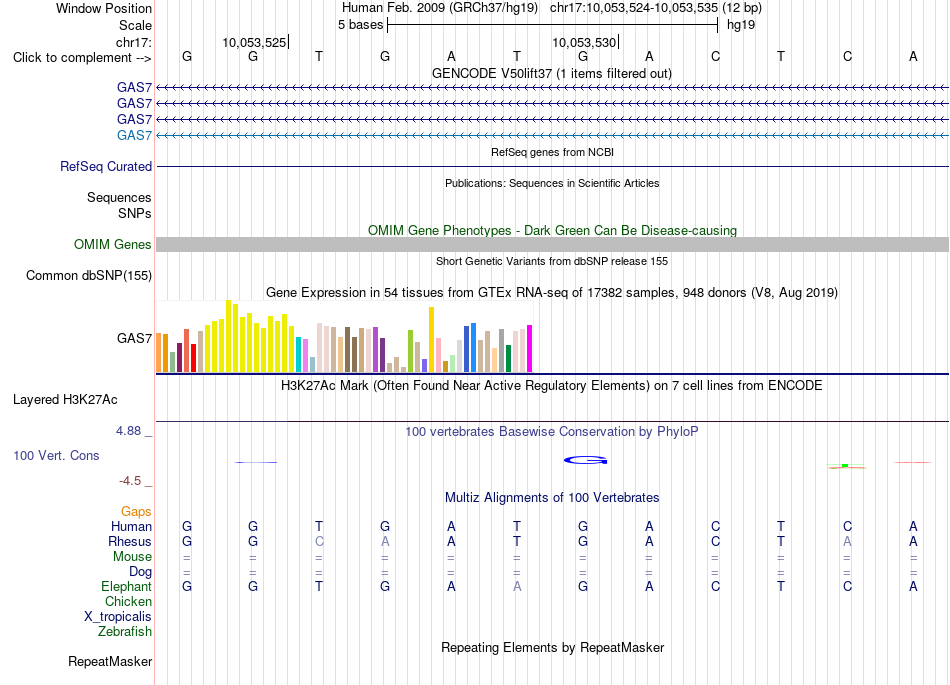Click 'chr17:10,053,524-10,053,535 (12 bp)' position text
This screenshot has width=950, height=685.
(656, 8)
